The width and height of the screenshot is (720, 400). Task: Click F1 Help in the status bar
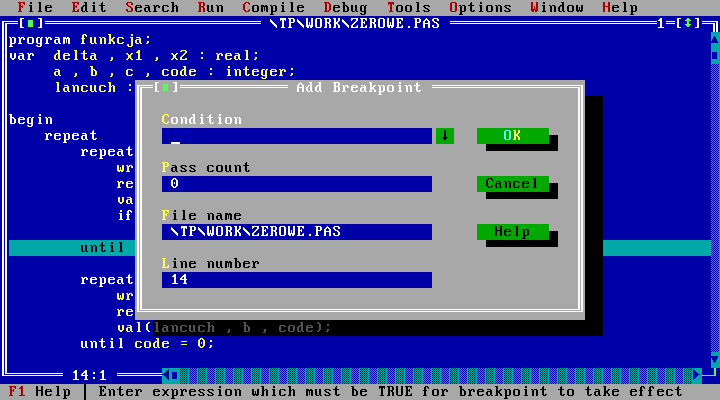[40, 392]
